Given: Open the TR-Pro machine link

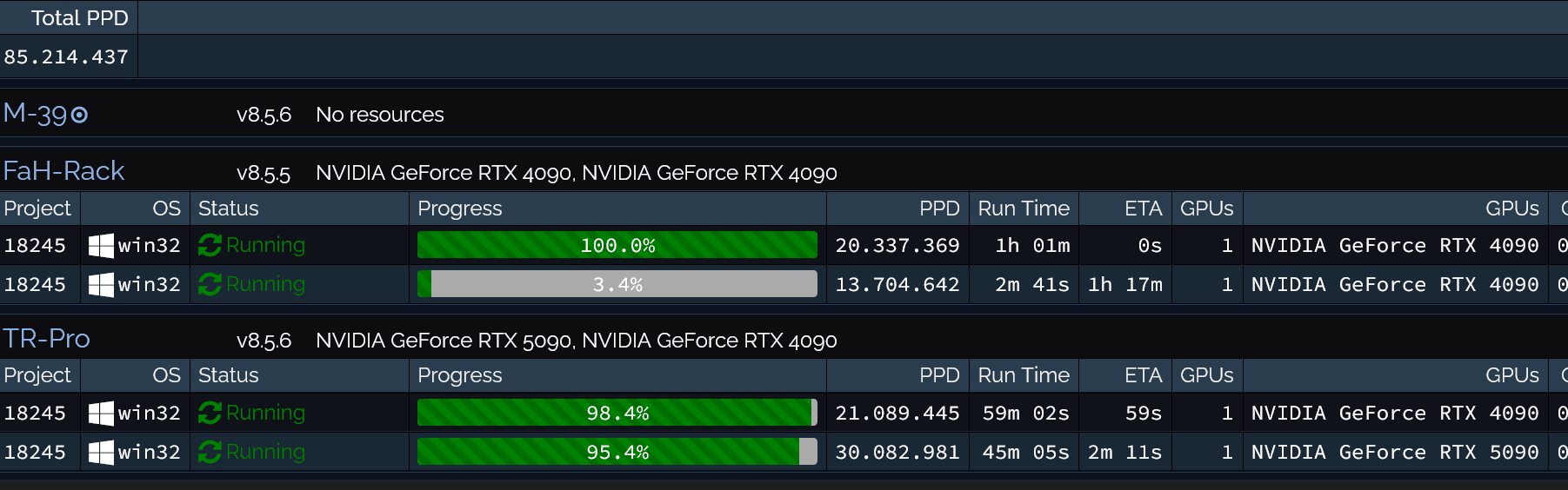Looking at the screenshot, I should pyautogui.click(x=47, y=339).
